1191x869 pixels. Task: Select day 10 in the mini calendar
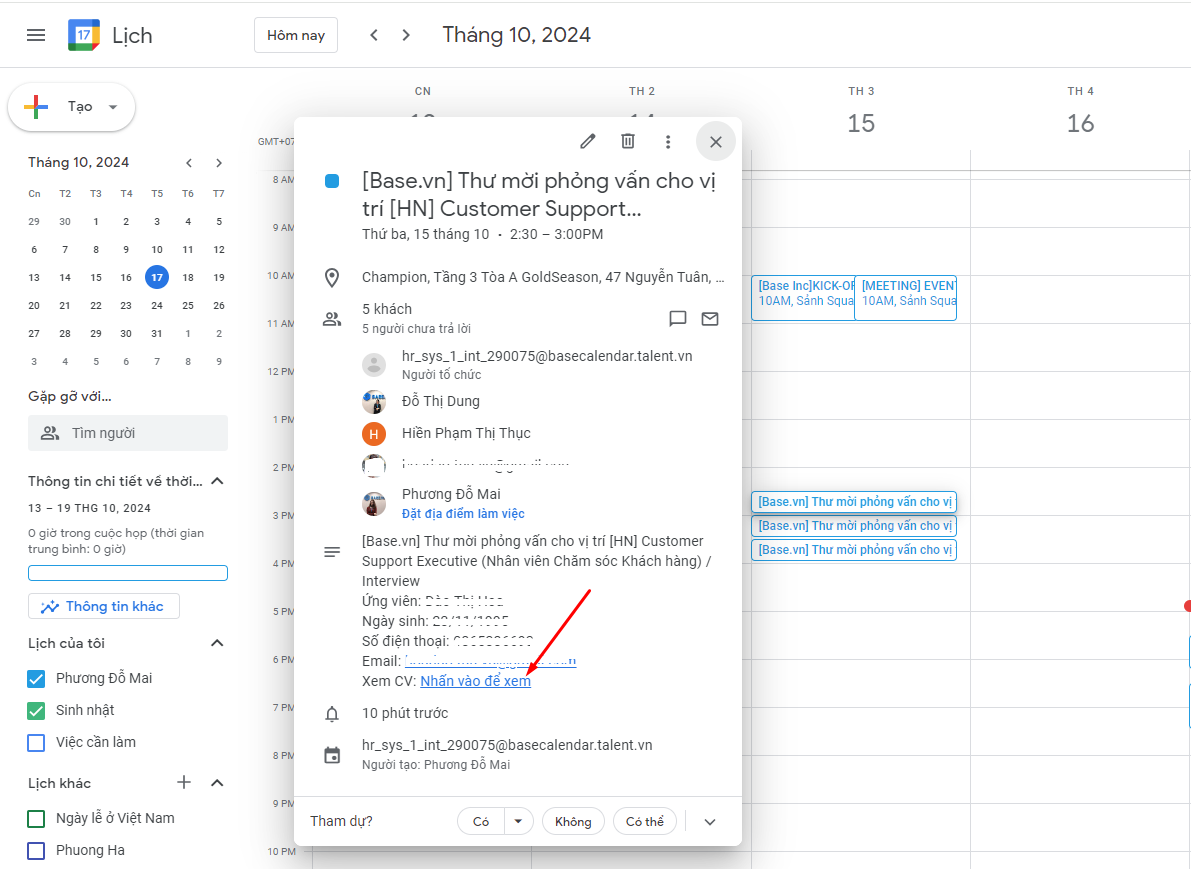coord(157,249)
